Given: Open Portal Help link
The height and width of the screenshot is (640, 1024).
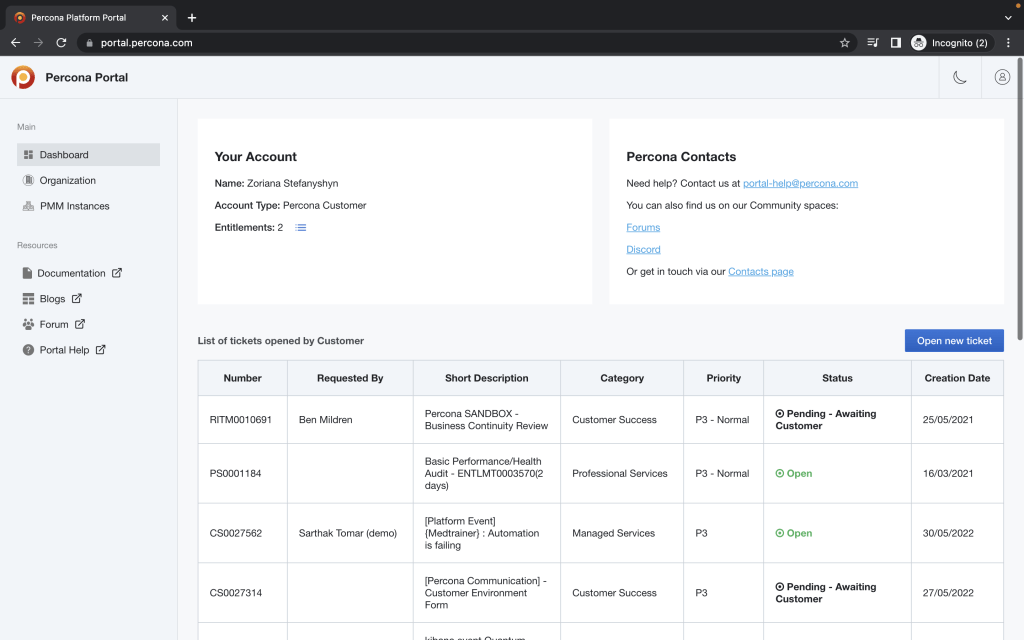Looking at the screenshot, I should click(64, 350).
